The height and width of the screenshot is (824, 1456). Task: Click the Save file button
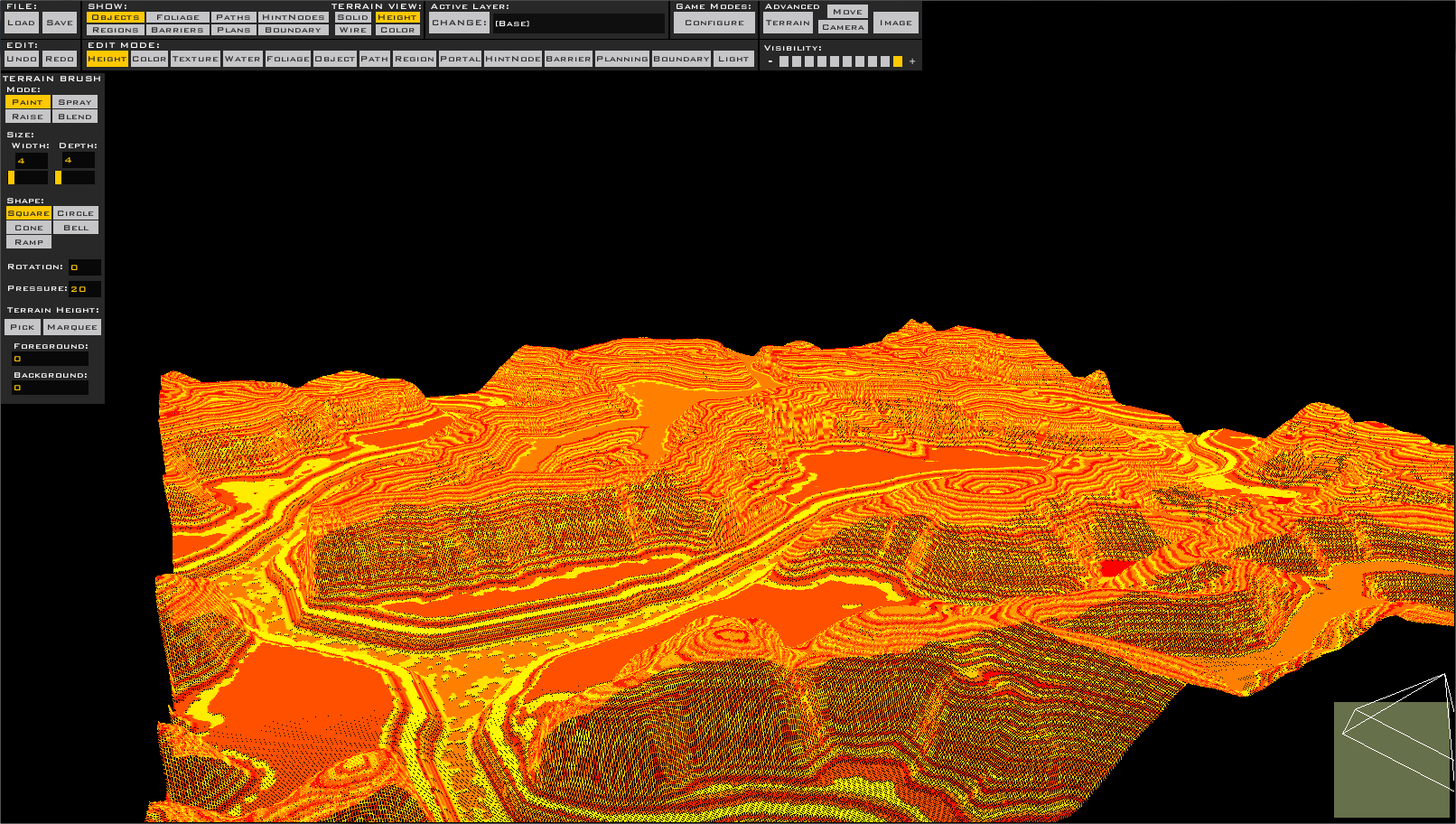(x=60, y=23)
